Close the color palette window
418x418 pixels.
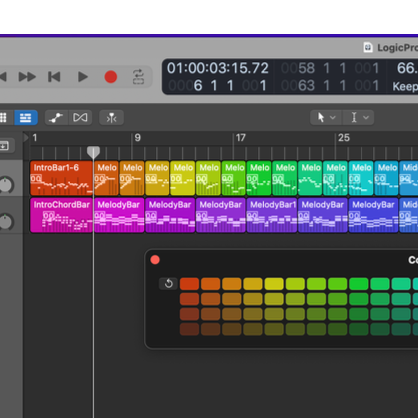coord(155,260)
